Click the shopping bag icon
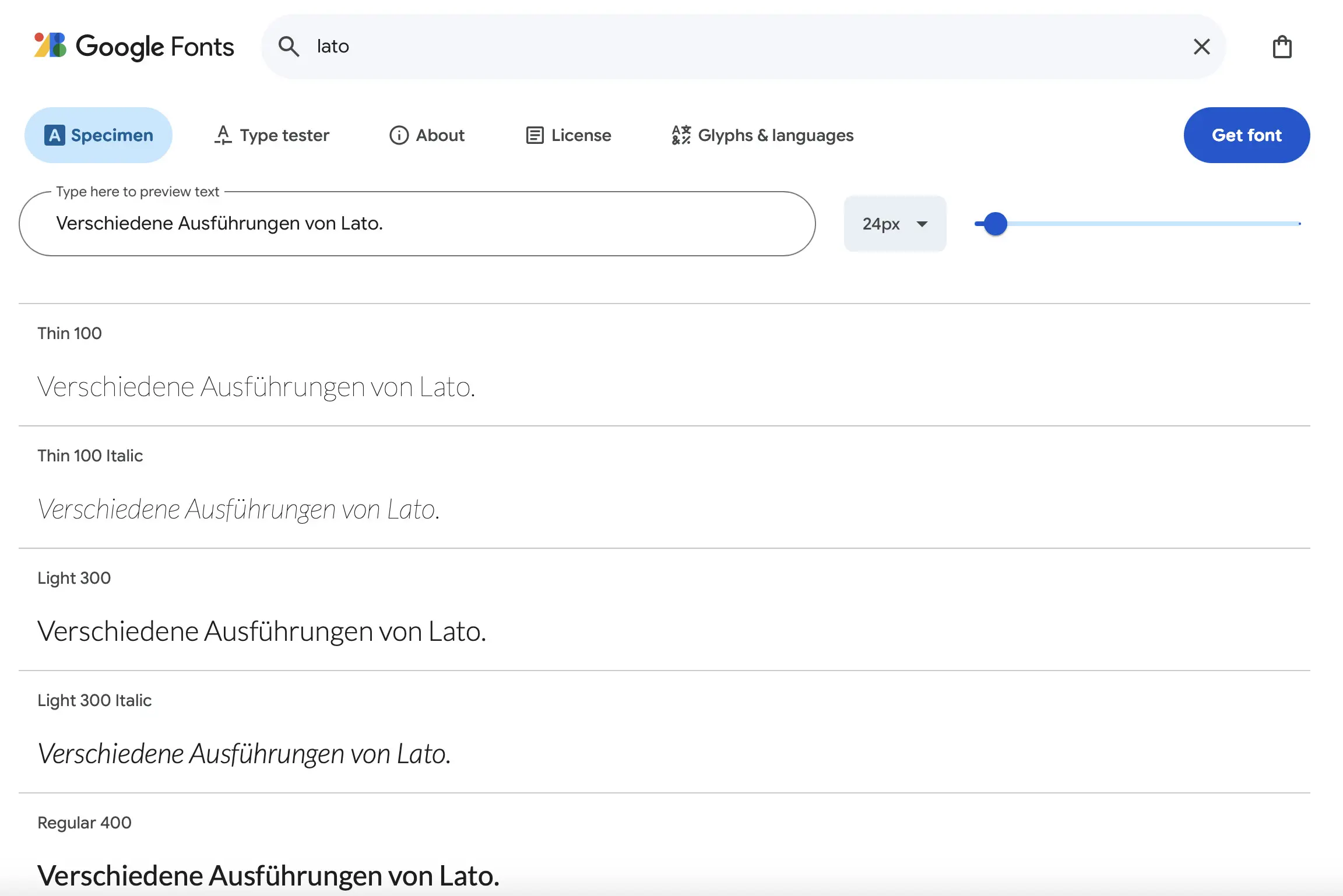Viewport: 1343px width, 896px height. tap(1282, 47)
